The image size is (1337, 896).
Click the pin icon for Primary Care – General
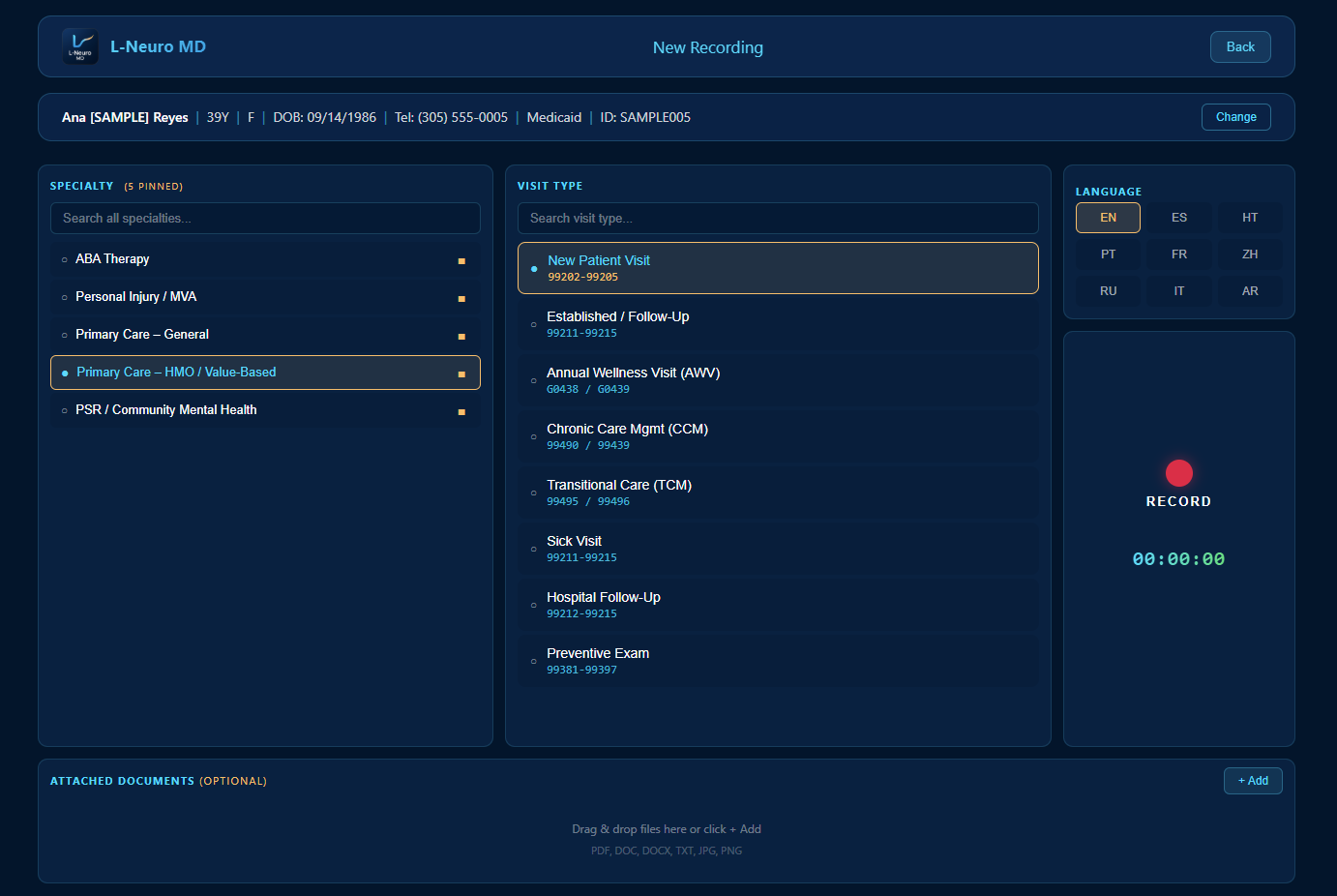[x=462, y=335]
